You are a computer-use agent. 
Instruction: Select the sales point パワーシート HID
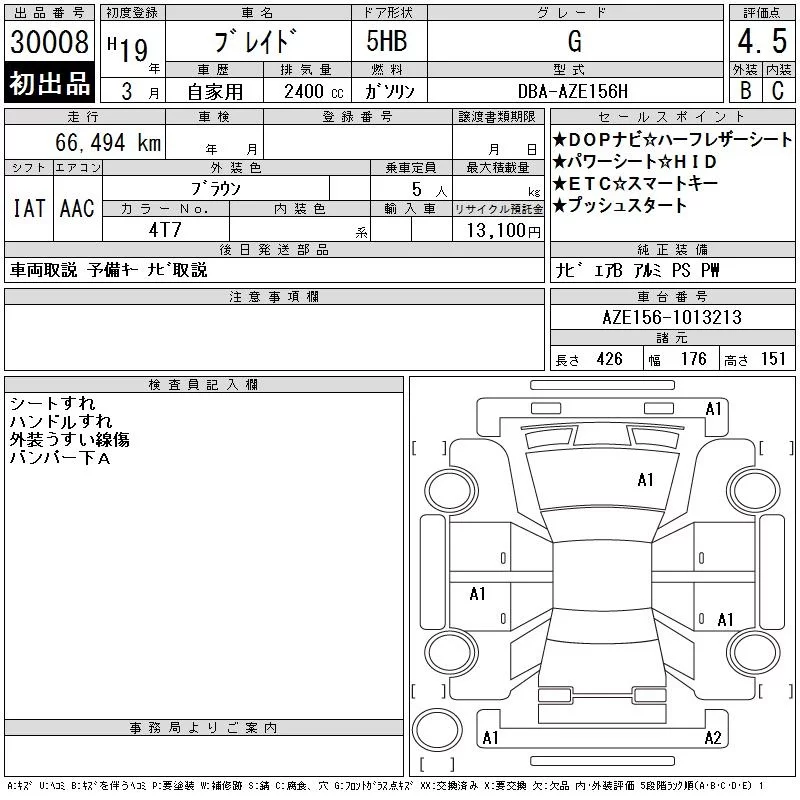click(x=635, y=162)
